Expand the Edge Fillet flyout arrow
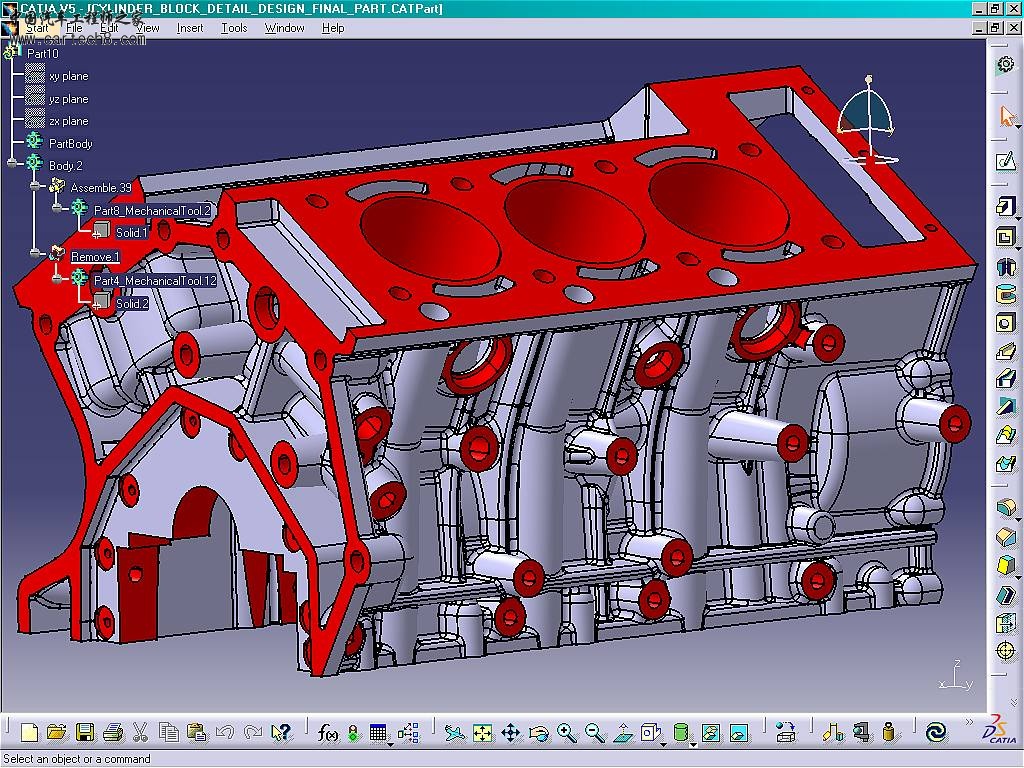 (x=1017, y=518)
